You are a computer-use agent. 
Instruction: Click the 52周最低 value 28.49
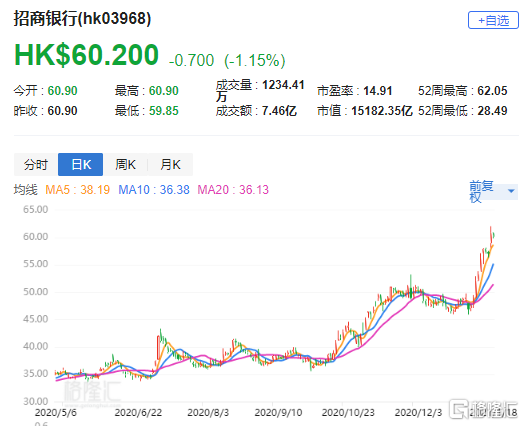(492, 111)
